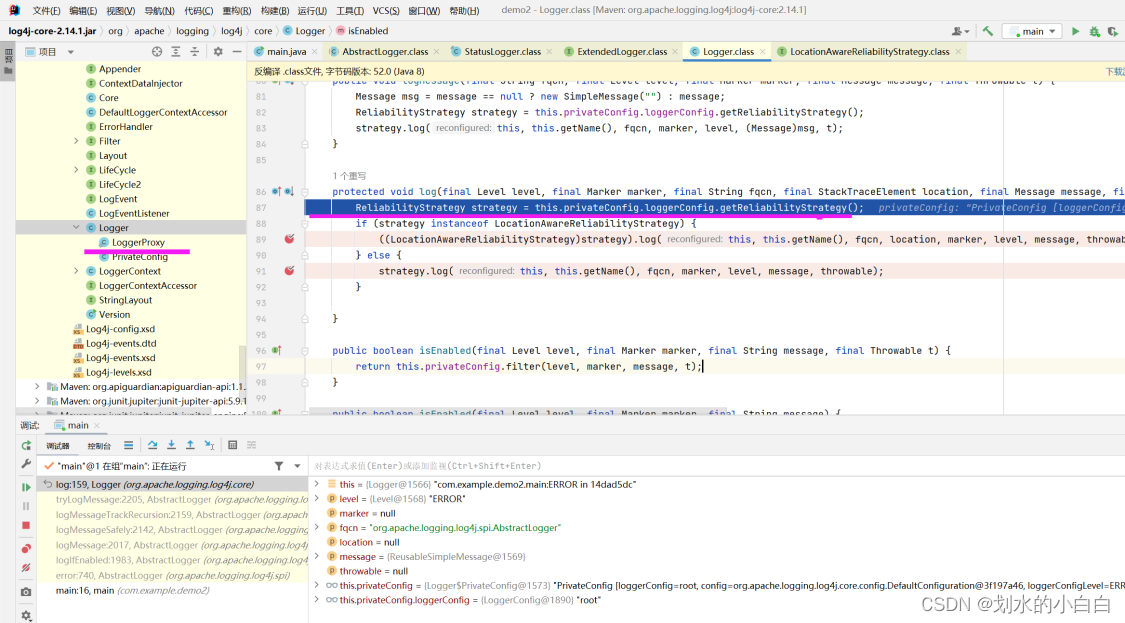Open VCS(S) menu

click(386, 11)
